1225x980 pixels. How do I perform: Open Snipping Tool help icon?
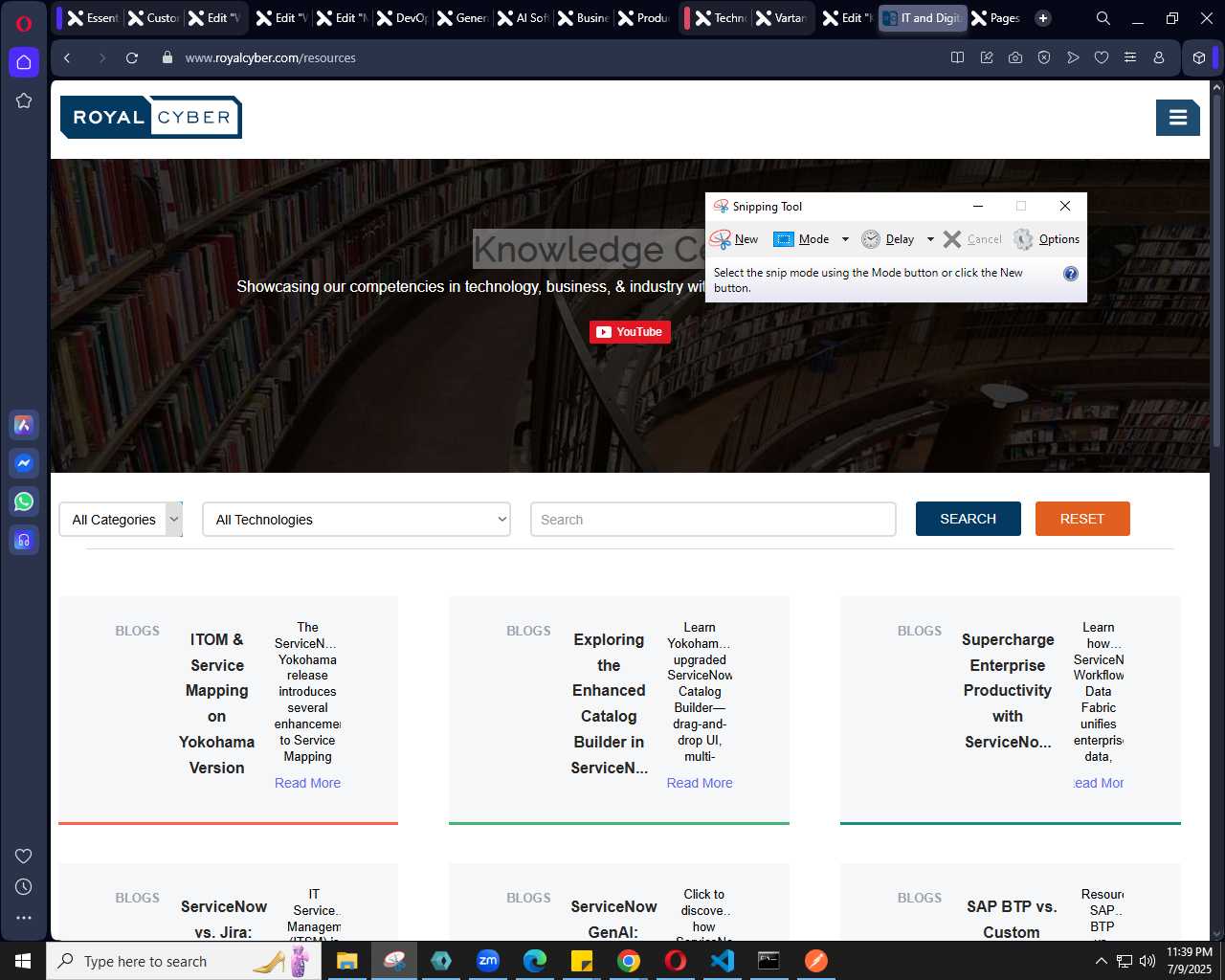pos(1071,274)
